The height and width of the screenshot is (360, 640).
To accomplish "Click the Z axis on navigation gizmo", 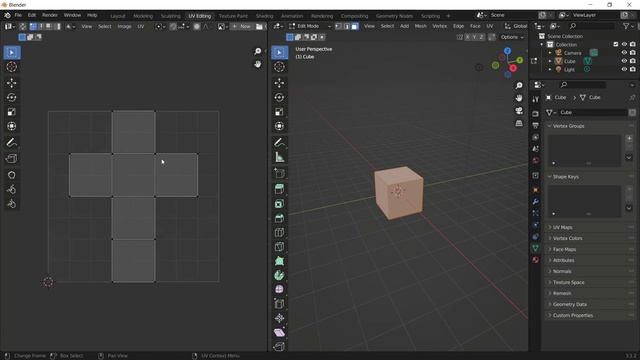I will tap(507, 51).
